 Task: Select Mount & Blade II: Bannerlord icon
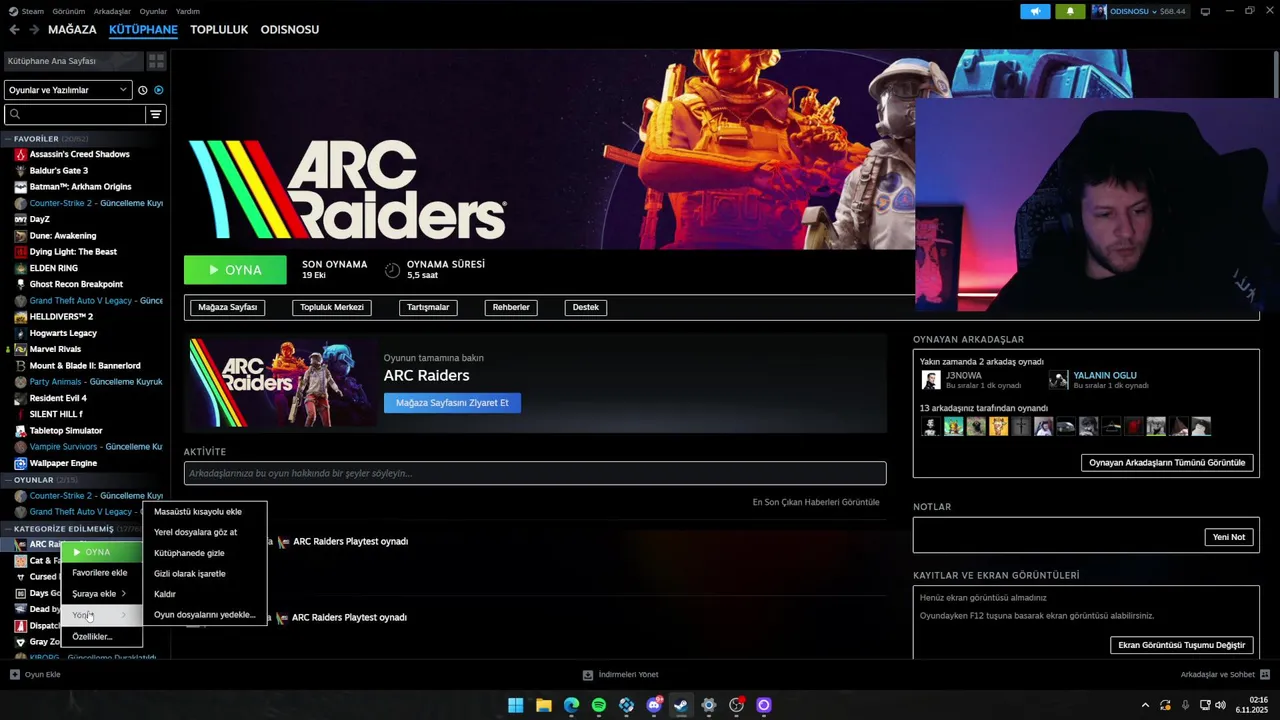coord(20,366)
